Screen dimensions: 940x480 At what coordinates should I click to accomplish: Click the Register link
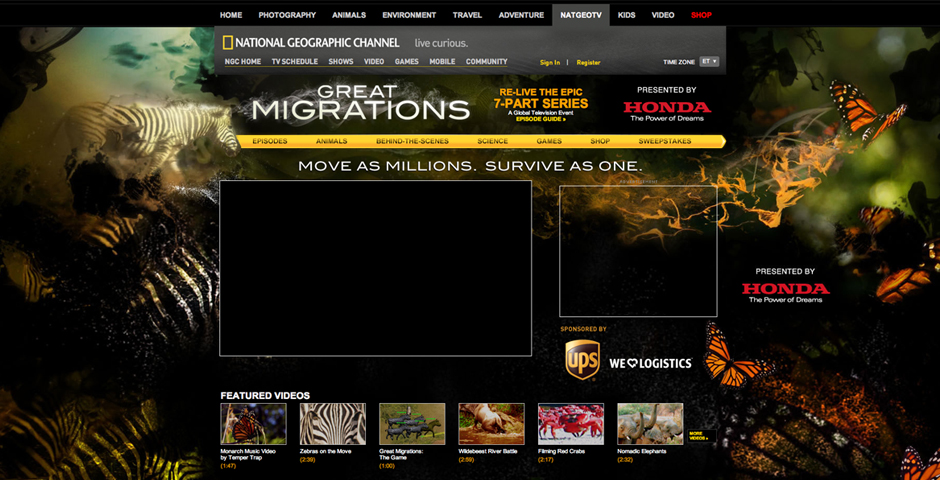click(x=588, y=62)
